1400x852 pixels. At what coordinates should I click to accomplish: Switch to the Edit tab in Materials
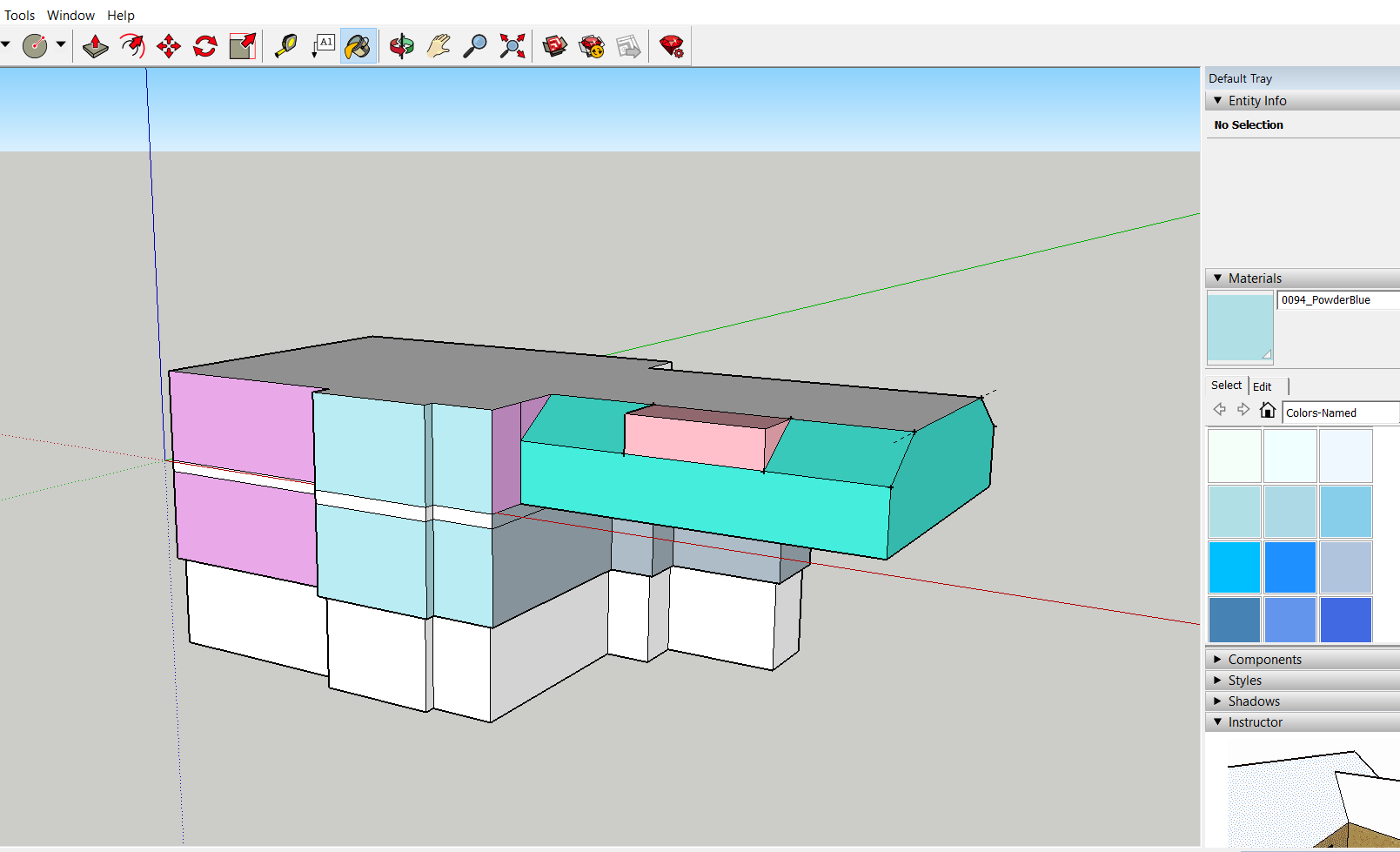(x=1263, y=386)
